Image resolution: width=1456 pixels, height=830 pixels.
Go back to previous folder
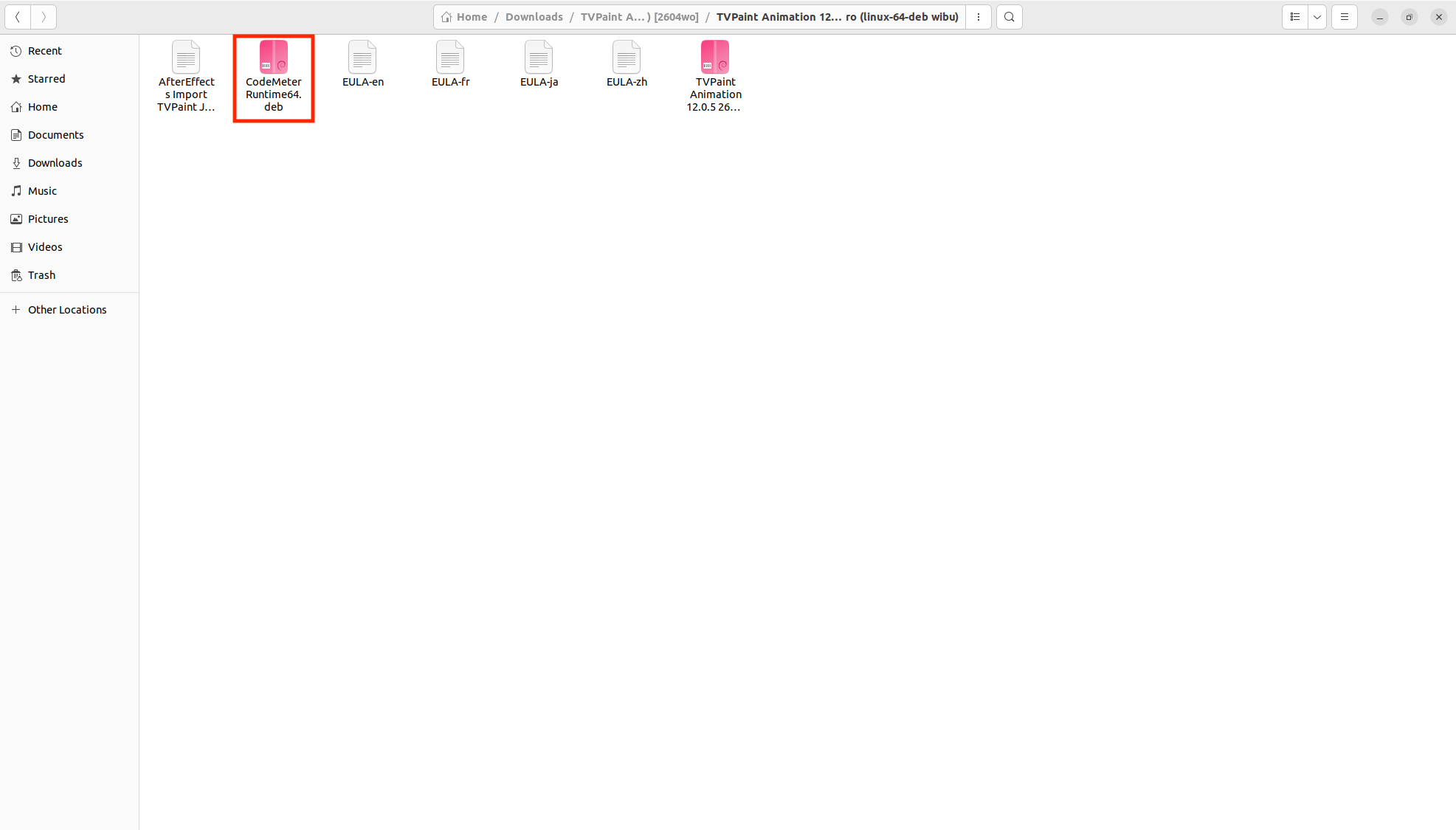point(18,17)
